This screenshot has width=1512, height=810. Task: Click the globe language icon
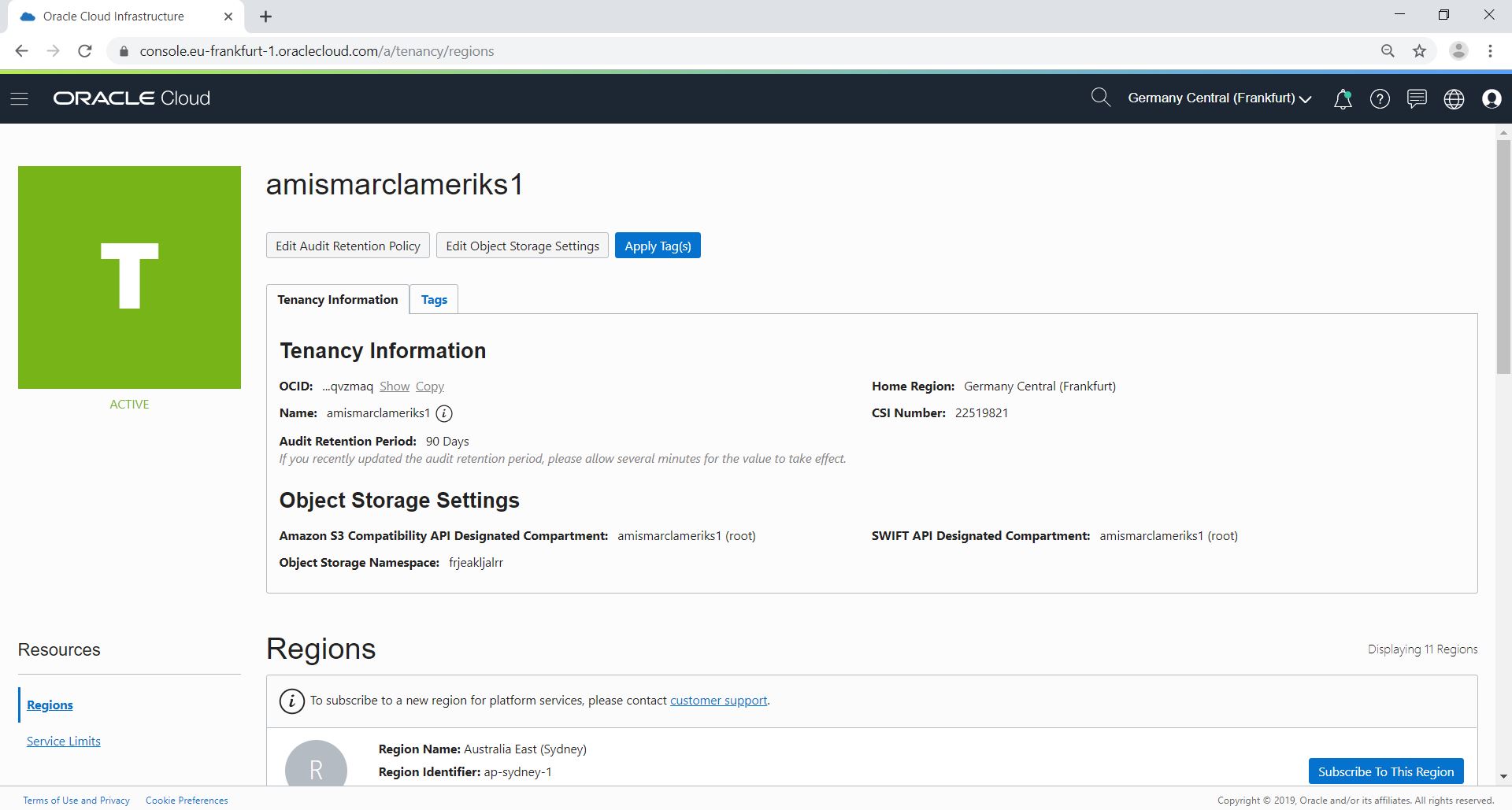pos(1454,98)
